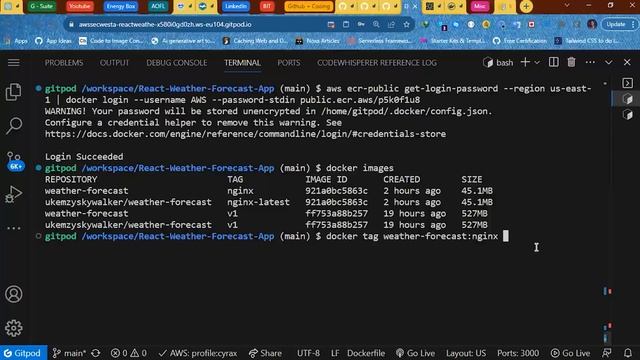The width and height of the screenshot is (640, 360).
Task: Show additional activity bar views ellipsis
Action: click(x=13, y=228)
